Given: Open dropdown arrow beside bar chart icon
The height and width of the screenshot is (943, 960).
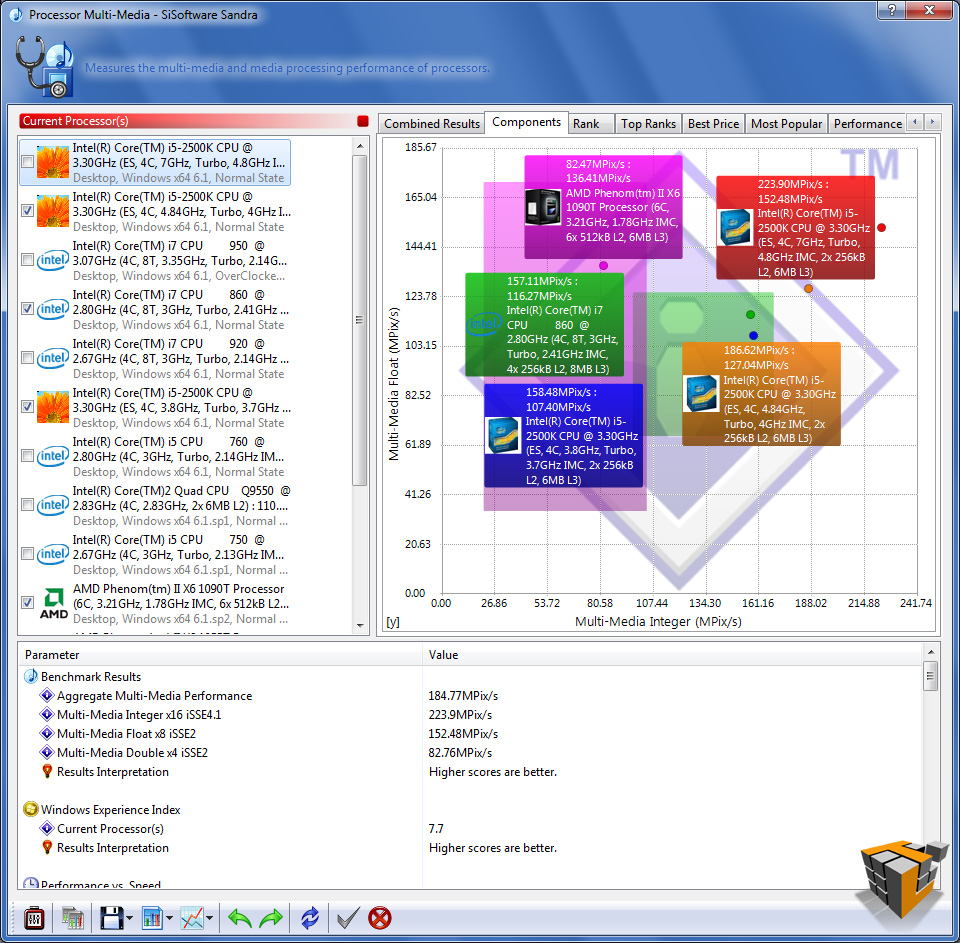Looking at the screenshot, I should coord(169,918).
